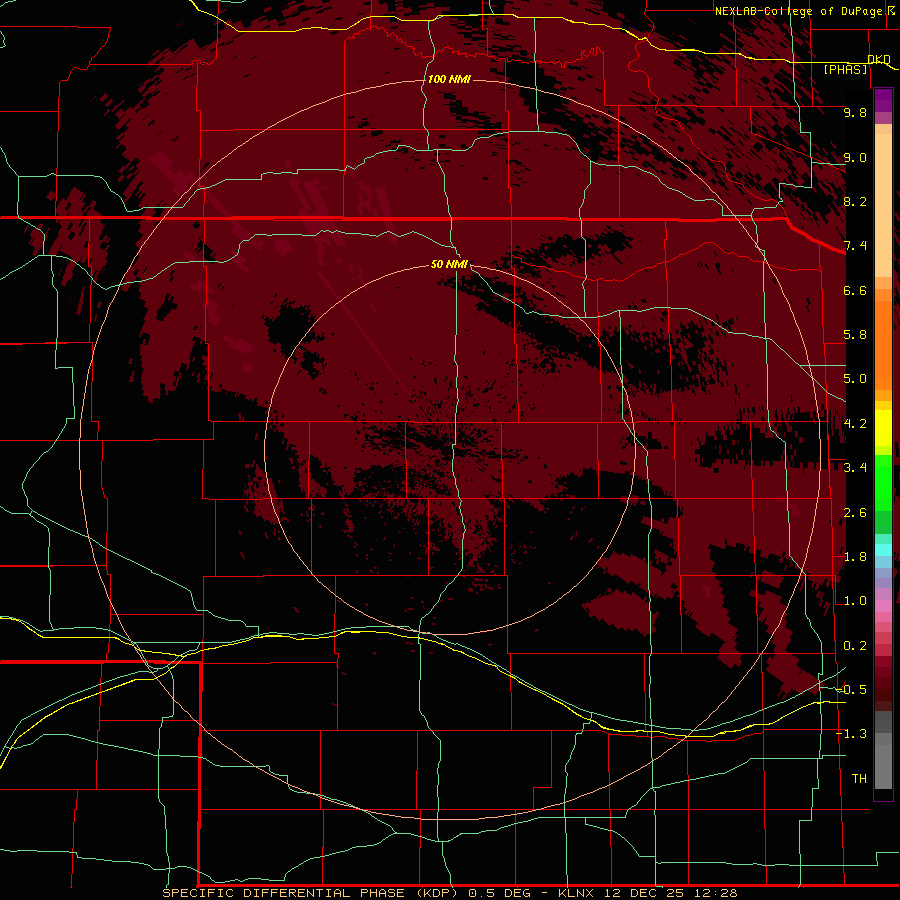Click the -1.3 scale value
This screenshot has height=900, width=900.
(x=852, y=734)
